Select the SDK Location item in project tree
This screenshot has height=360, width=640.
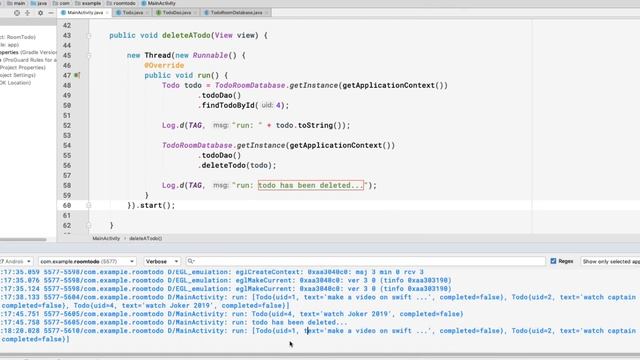(x=16, y=83)
